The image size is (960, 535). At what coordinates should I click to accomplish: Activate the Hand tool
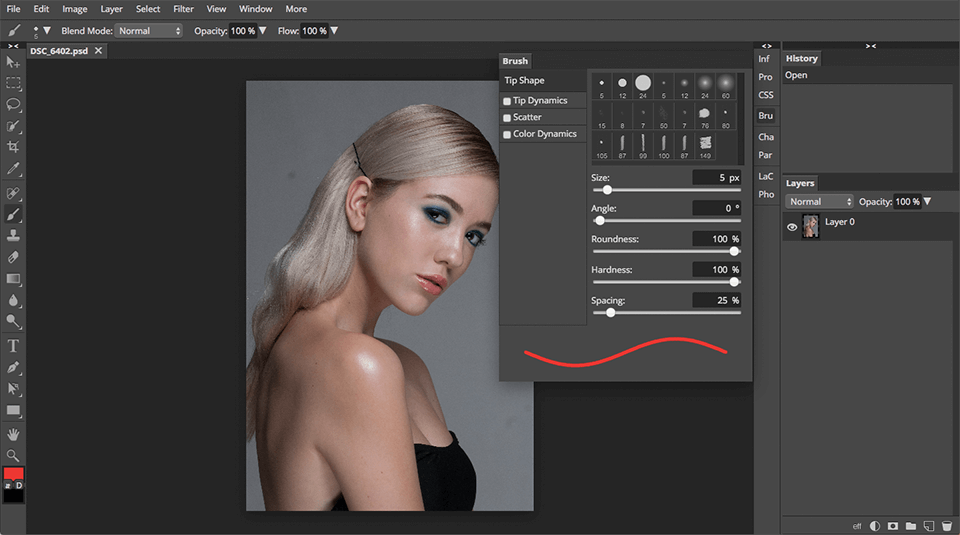[13, 434]
